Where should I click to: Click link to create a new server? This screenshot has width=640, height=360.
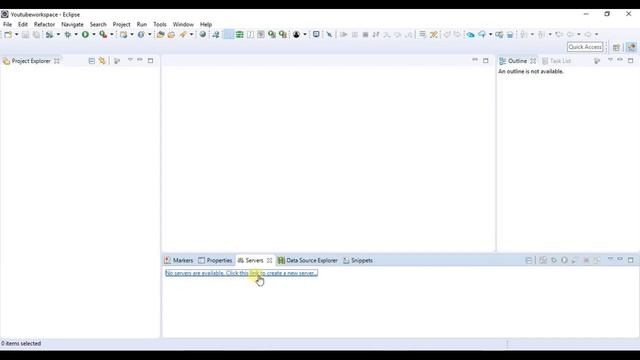[241, 273]
